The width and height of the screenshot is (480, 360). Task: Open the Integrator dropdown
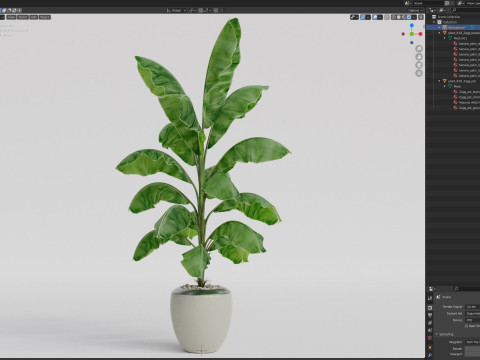tap(473, 342)
